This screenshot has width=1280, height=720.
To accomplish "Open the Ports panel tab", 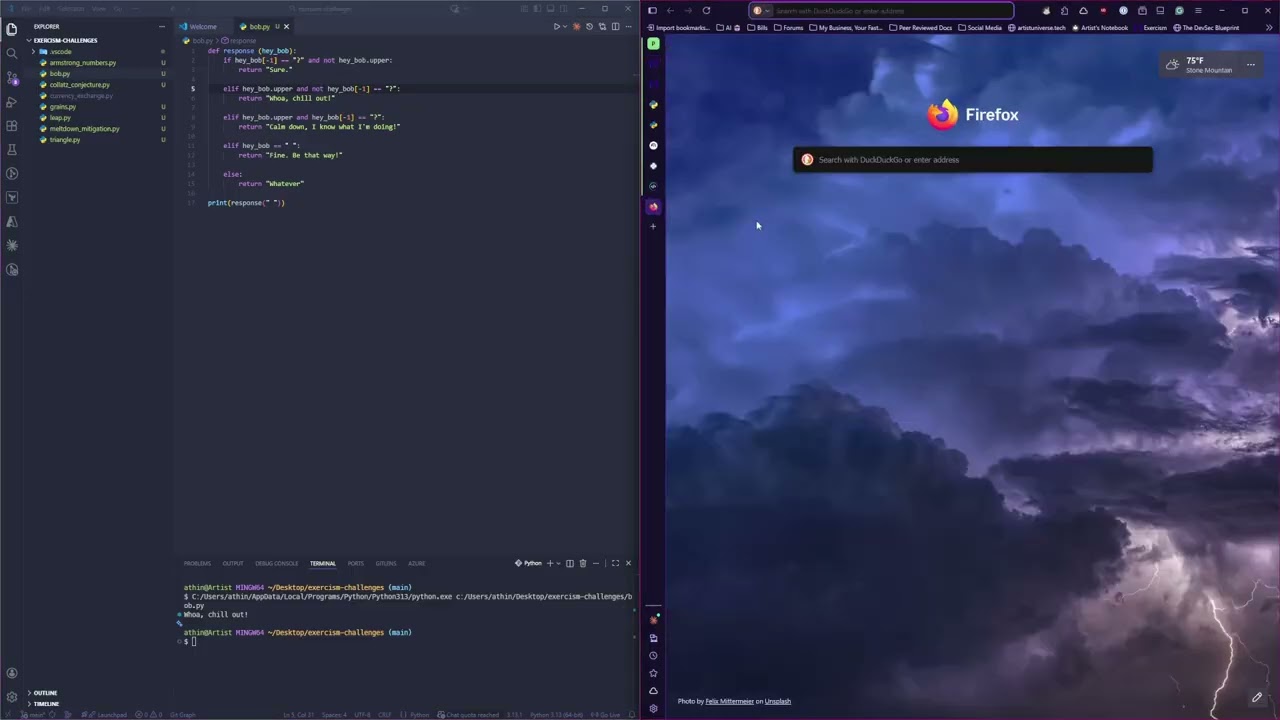I will pos(356,563).
